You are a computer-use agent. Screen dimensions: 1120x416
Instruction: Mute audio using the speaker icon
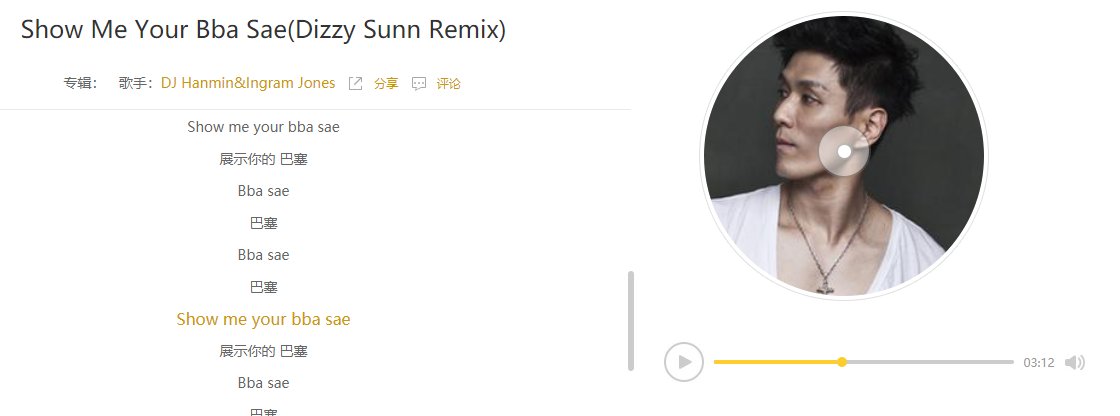click(1074, 362)
